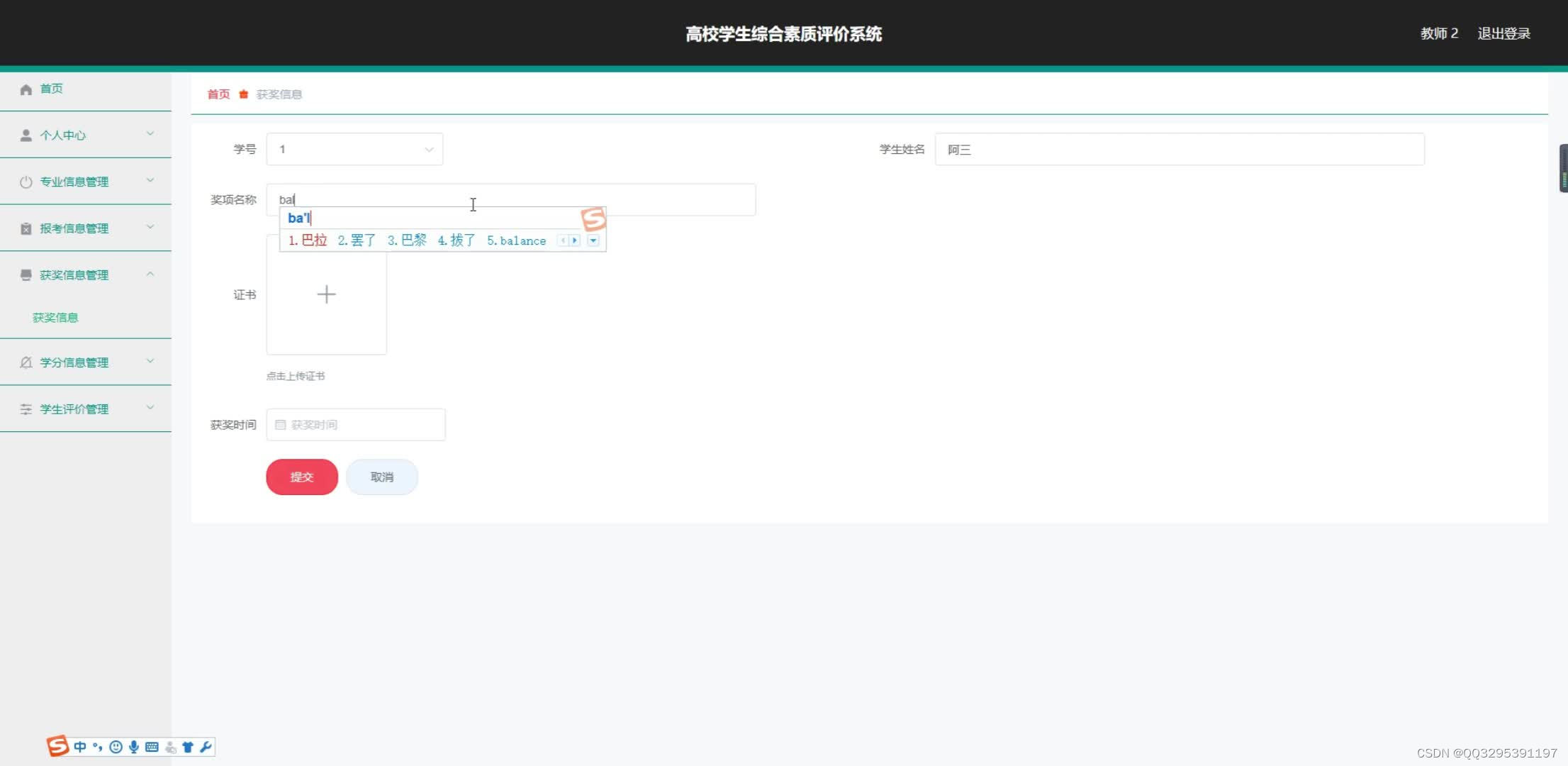This screenshot has width=1568, height=766.
Task: Open the 学分信息管理 sidebar menu
Action: tap(86, 362)
